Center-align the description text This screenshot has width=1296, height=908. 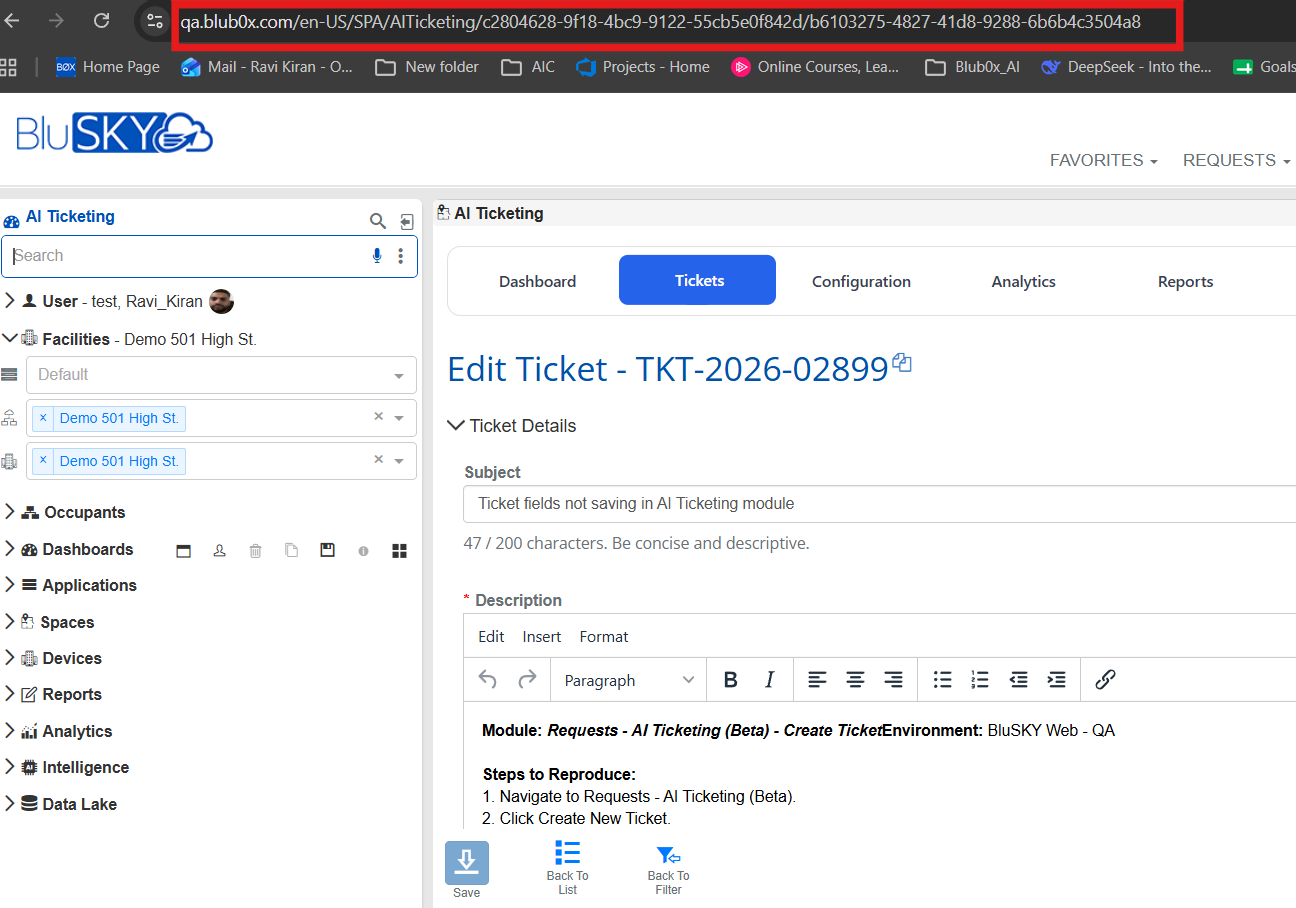click(855, 680)
